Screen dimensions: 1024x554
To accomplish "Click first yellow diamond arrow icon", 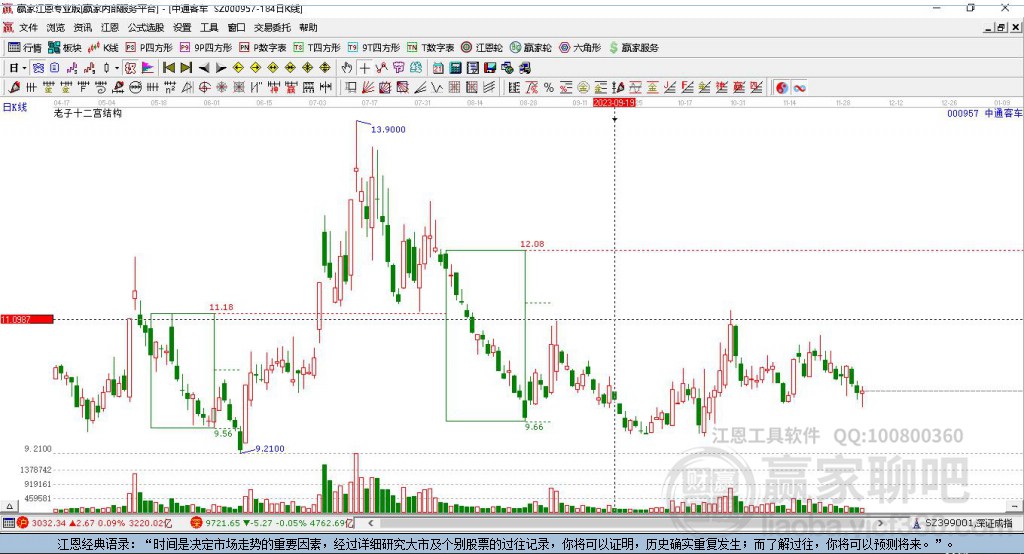I will [x=238, y=68].
